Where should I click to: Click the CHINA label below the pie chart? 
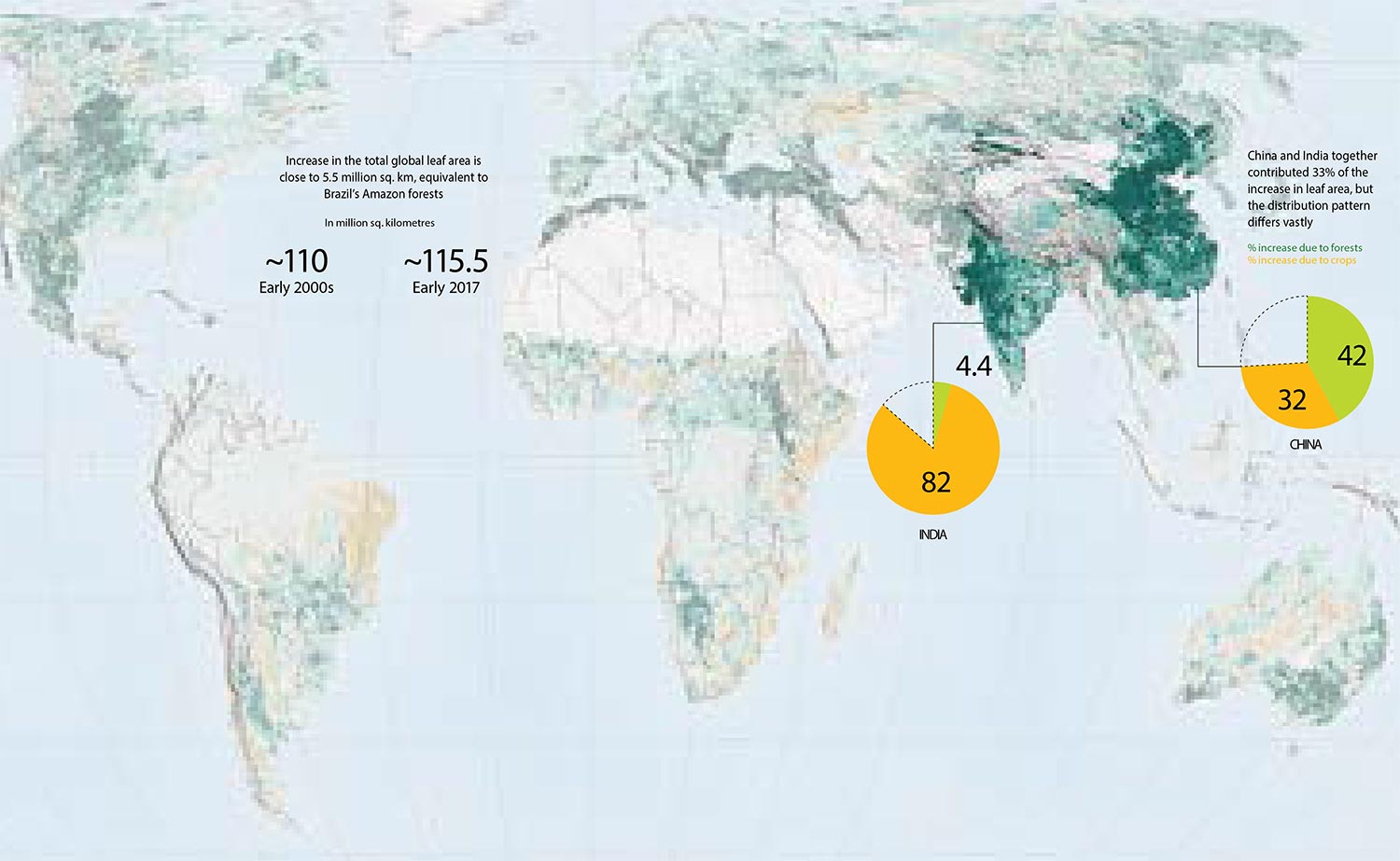[x=1305, y=444]
